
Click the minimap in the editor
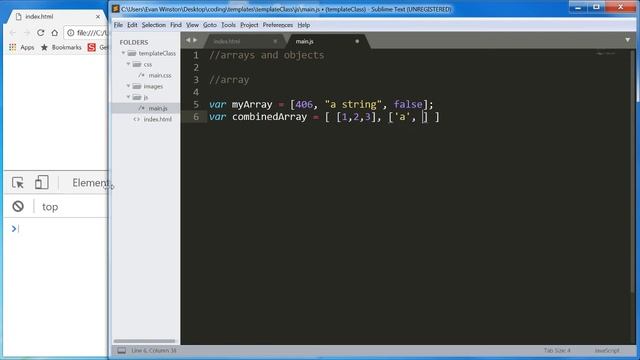605,53
